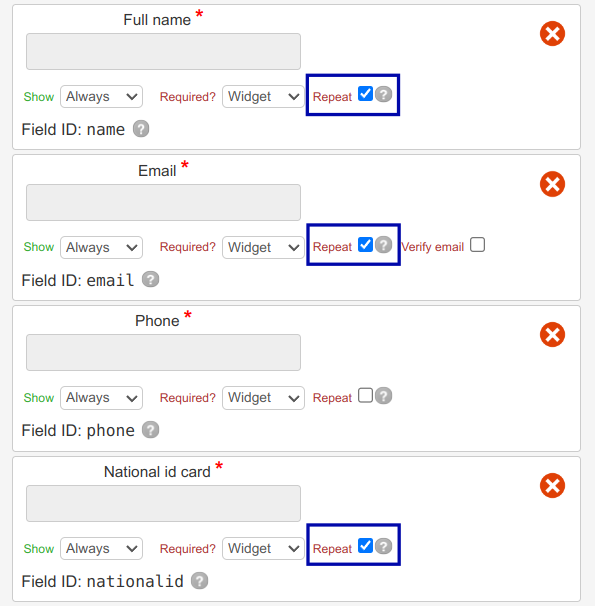Open help icon next to Field ID phone
The height and width of the screenshot is (606, 595).
click(x=150, y=430)
